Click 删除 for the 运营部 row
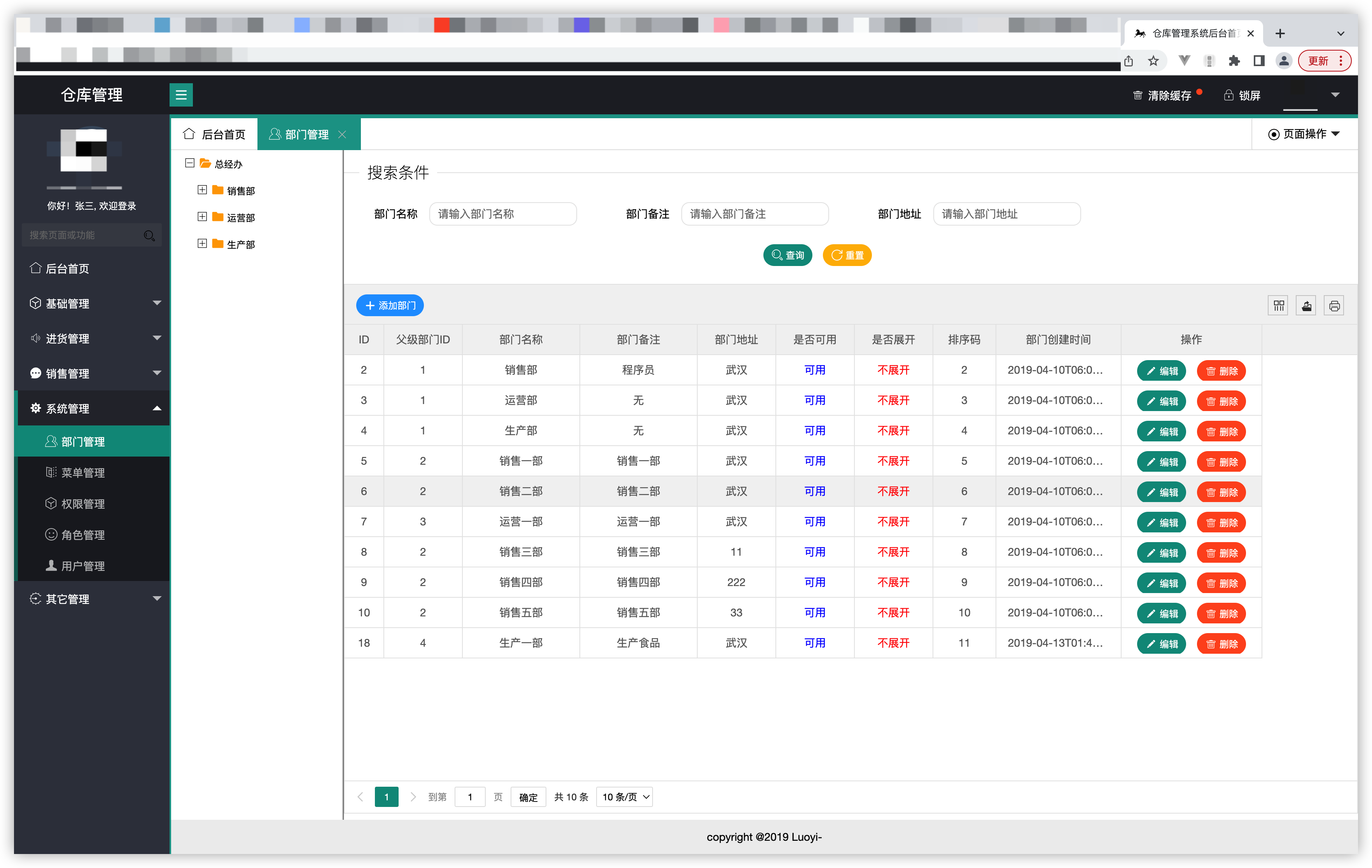The height and width of the screenshot is (868, 1372). coord(1221,401)
